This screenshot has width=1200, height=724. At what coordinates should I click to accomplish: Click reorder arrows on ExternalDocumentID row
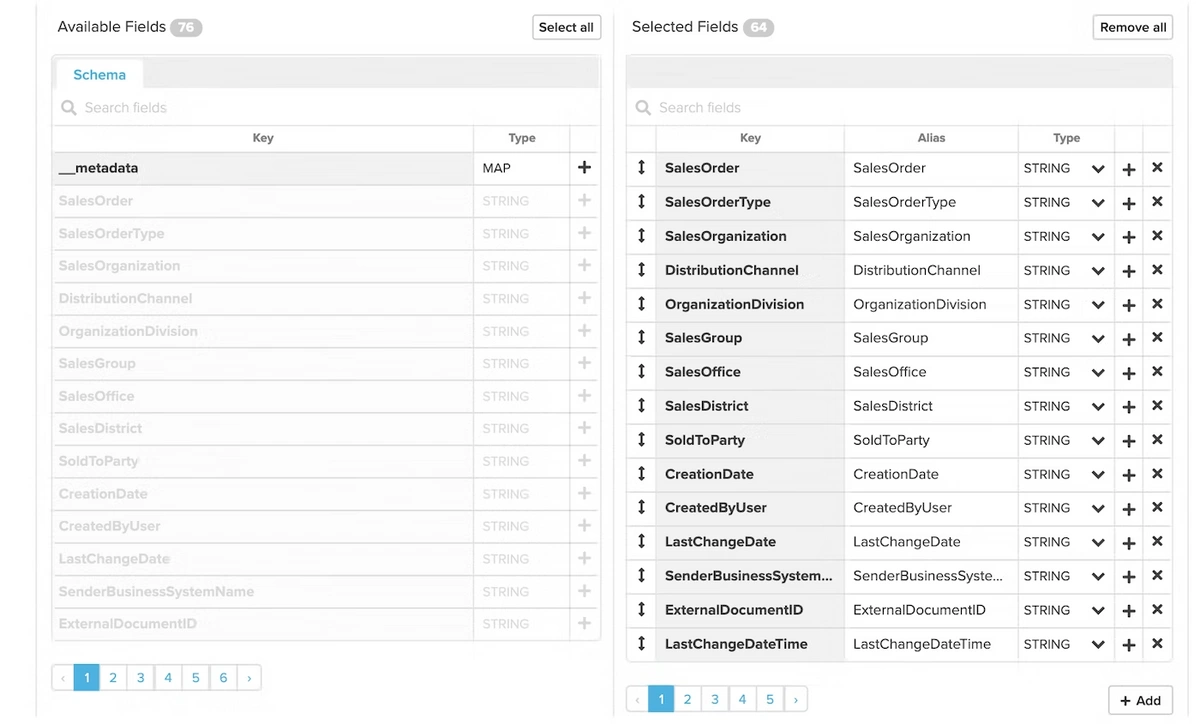coord(641,610)
